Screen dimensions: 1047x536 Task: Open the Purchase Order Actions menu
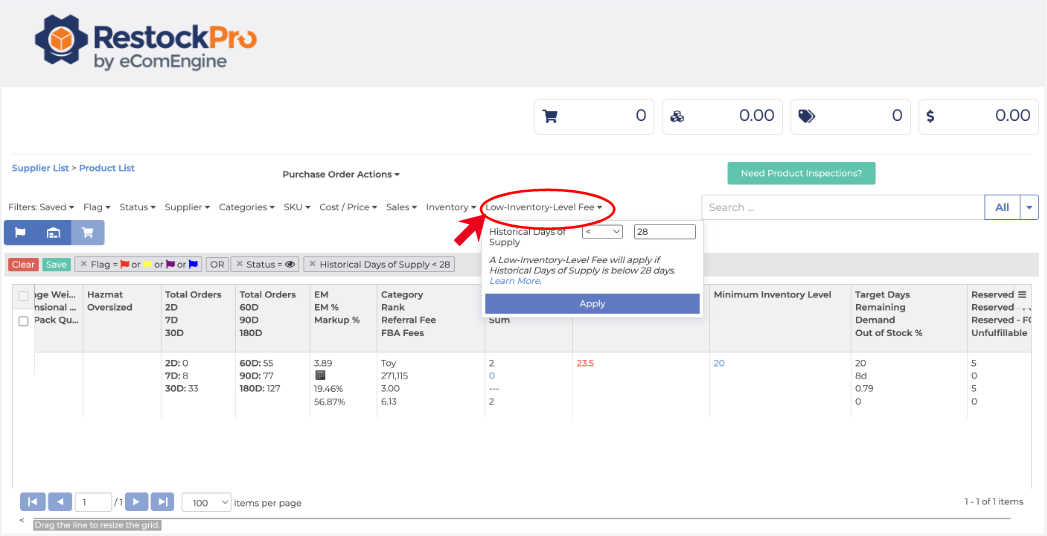pos(340,174)
